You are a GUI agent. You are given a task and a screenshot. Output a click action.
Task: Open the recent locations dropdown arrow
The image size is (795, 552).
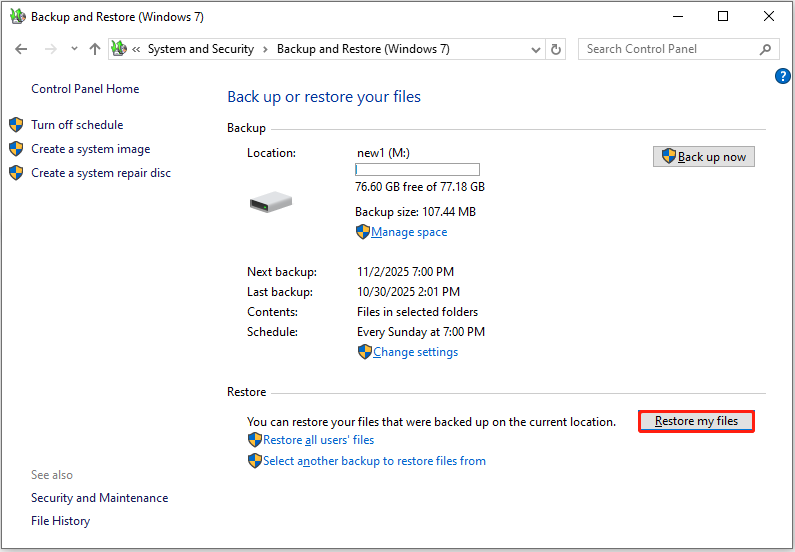point(75,49)
